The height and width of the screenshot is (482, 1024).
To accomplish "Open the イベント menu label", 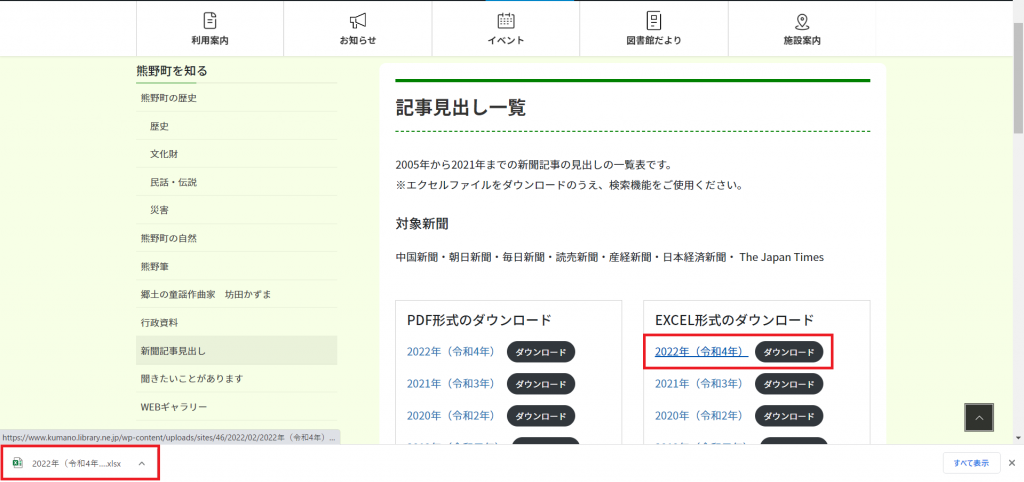I will (505, 40).
